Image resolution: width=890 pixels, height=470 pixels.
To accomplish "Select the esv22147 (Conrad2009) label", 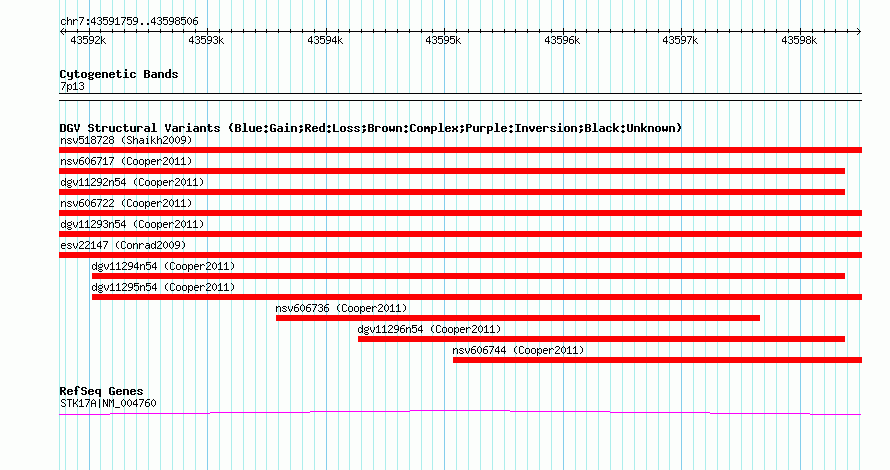I will (123, 245).
